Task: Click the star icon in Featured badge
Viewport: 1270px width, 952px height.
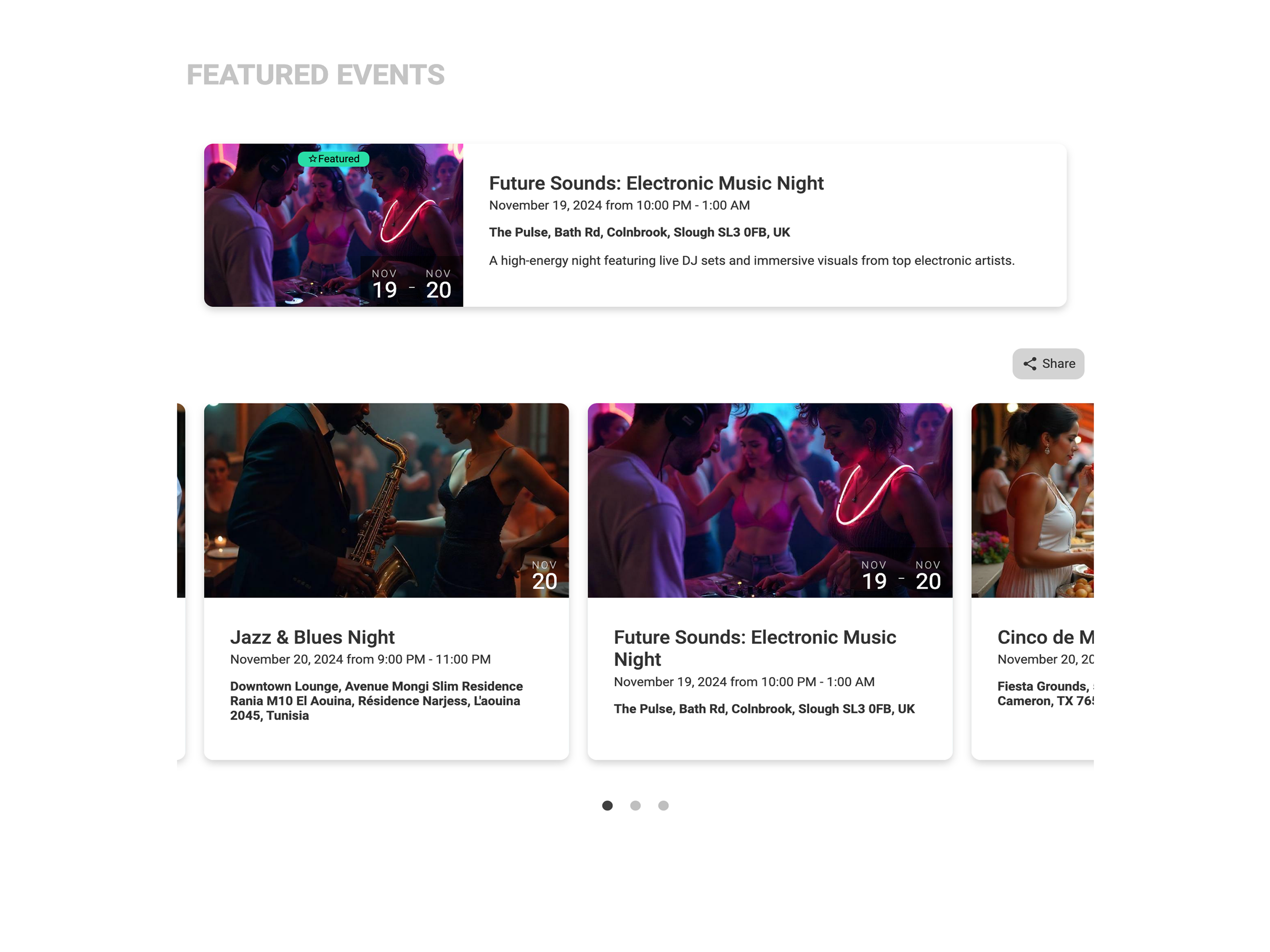Action: click(312, 159)
